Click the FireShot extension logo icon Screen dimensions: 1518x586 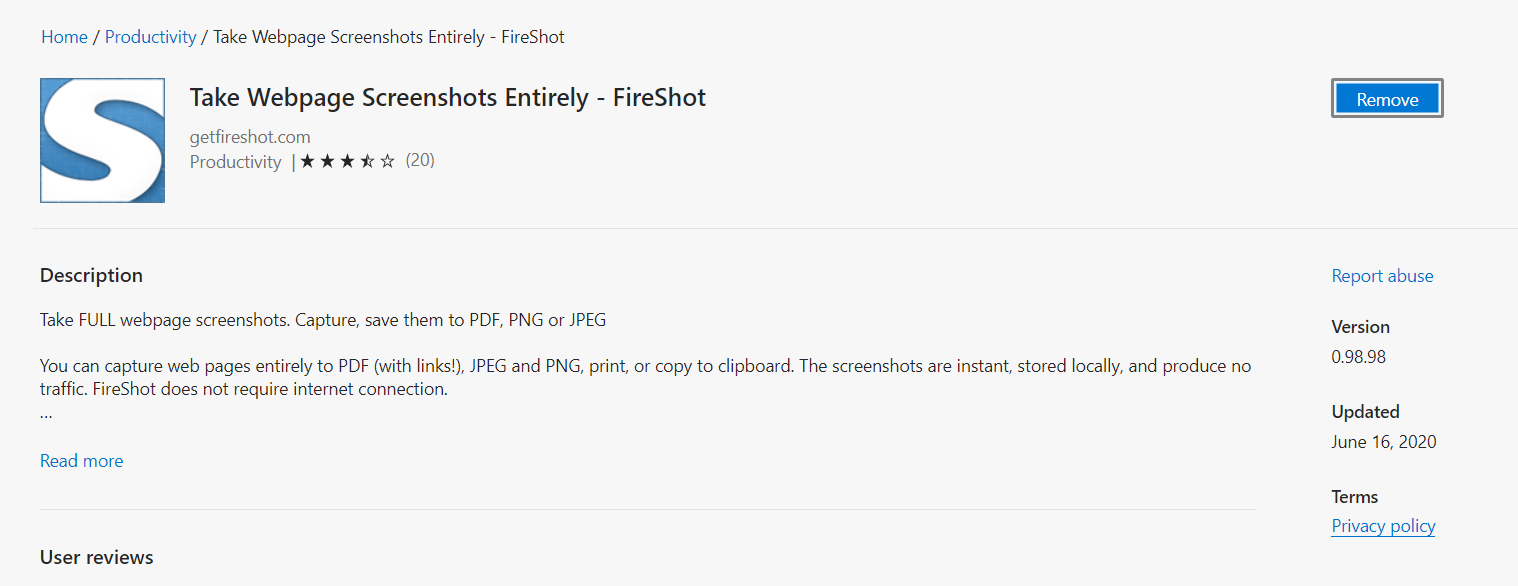(x=102, y=140)
